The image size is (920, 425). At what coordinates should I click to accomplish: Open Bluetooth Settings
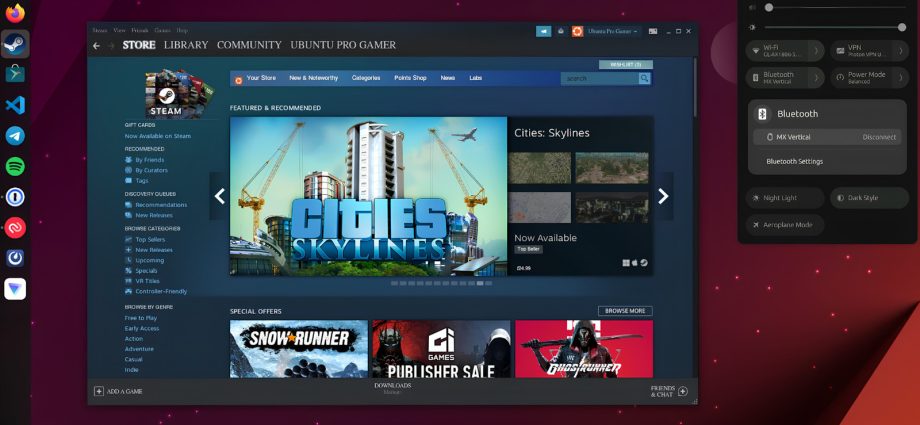click(794, 161)
